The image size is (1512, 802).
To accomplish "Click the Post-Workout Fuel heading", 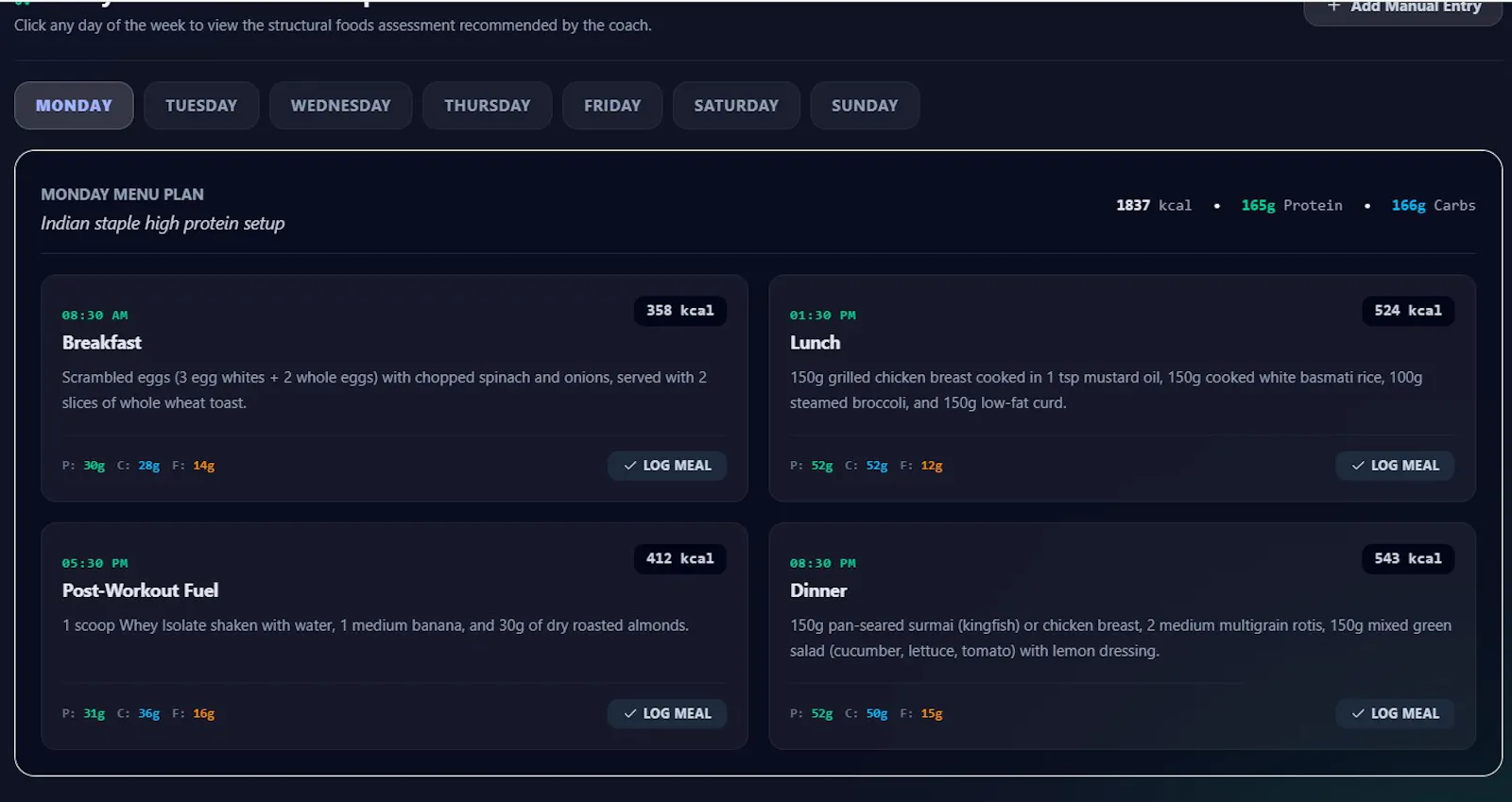I will tap(140, 591).
